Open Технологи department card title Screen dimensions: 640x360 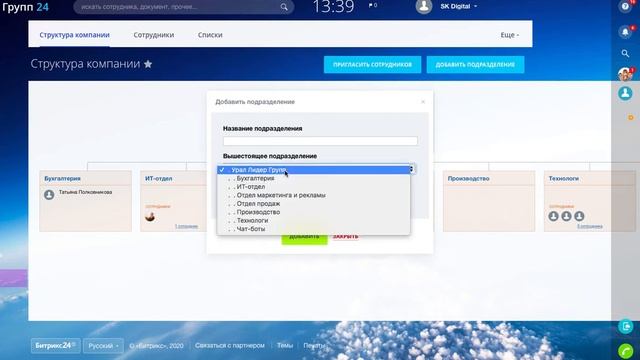tap(563, 179)
